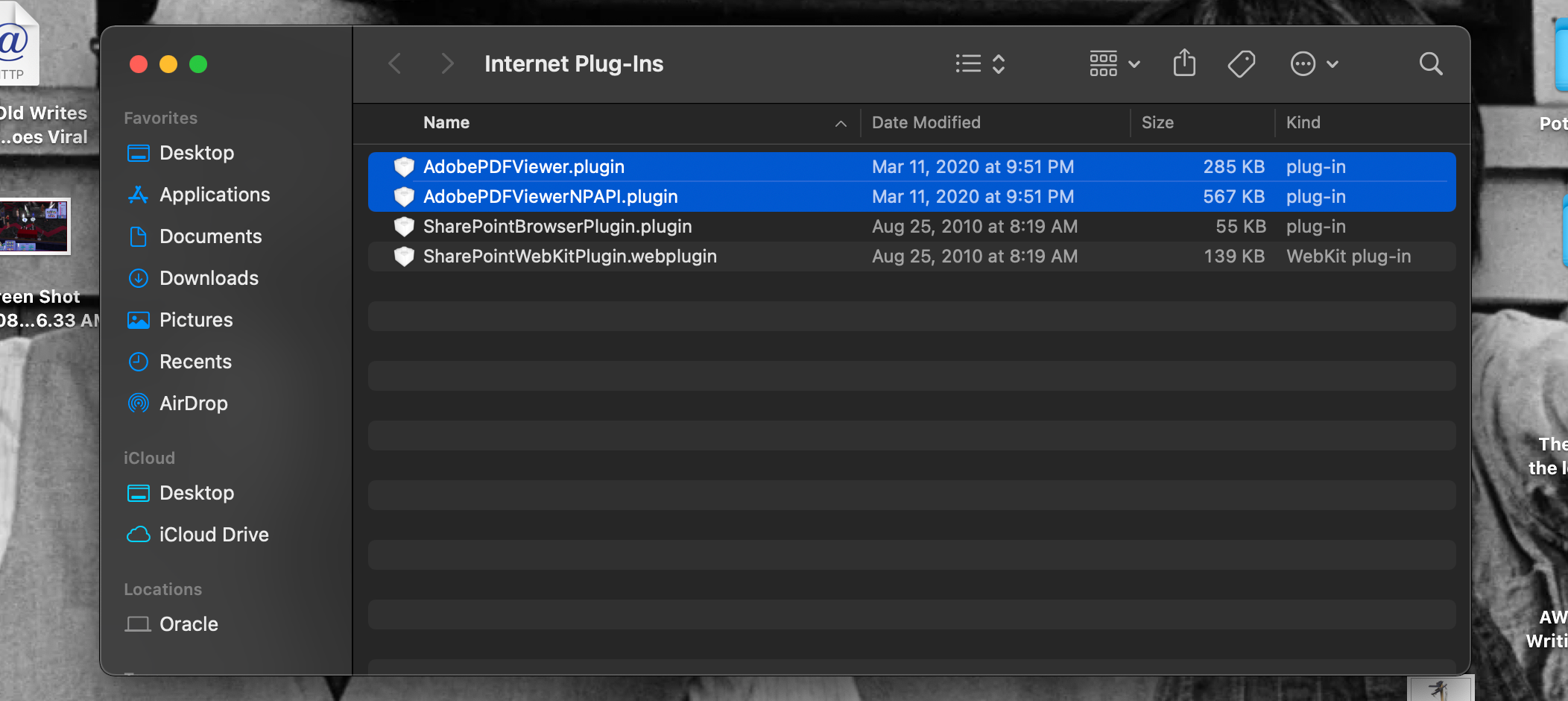Image resolution: width=1568 pixels, height=701 pixels.
Task: Click the plug-in icon beside SharePointBrowserPlugin.plugin
Action: pyautogui.click(x=403, y=226)
